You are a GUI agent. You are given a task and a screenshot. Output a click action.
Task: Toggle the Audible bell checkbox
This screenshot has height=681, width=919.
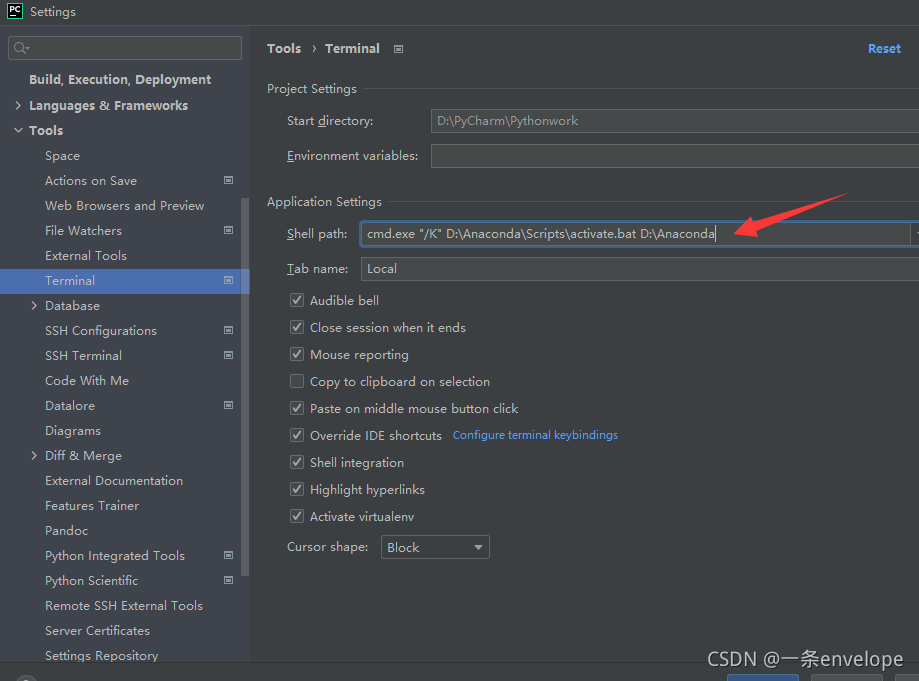coord(297,300)
